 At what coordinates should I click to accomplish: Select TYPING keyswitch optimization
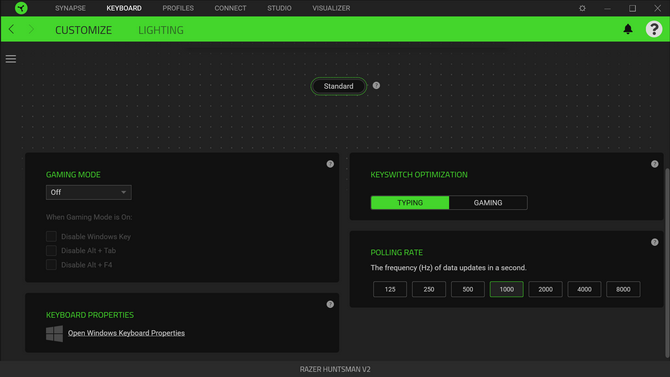pos(410,203)
